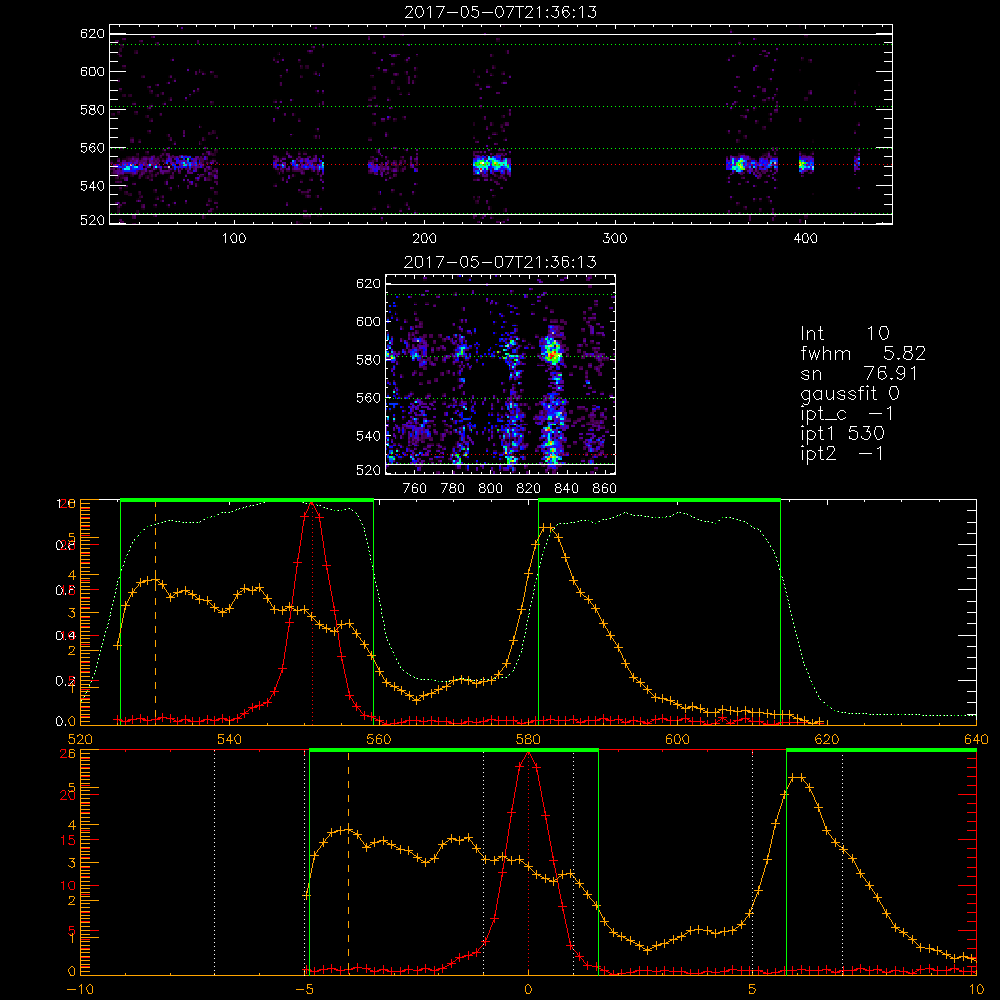
Task: Click the 300 tick label on top panel x-axis
Action: pos(615,239)
